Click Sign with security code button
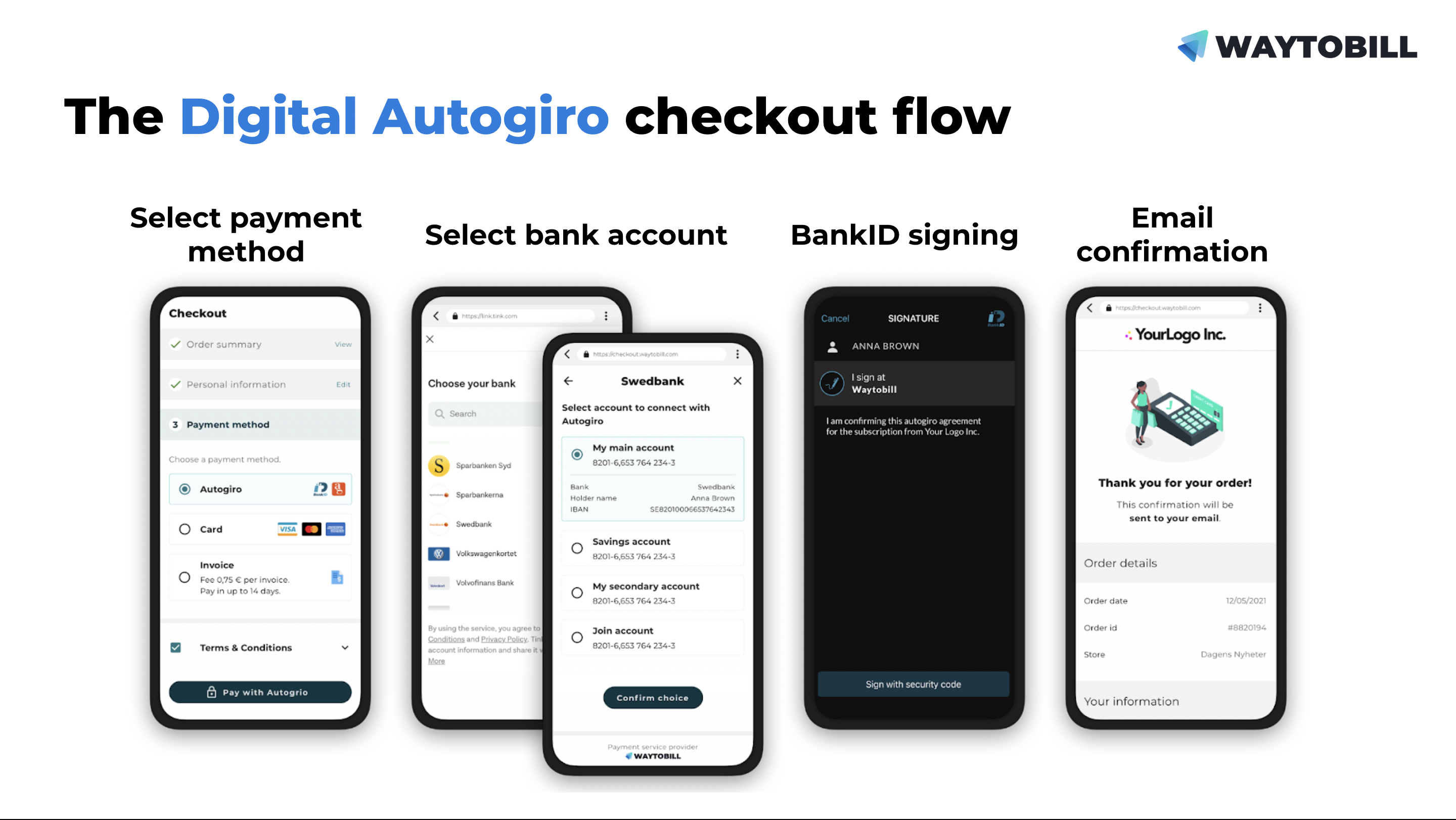The height and width of the screenshot is (820, 1456). pyautogui.click(x=912, y=684)
